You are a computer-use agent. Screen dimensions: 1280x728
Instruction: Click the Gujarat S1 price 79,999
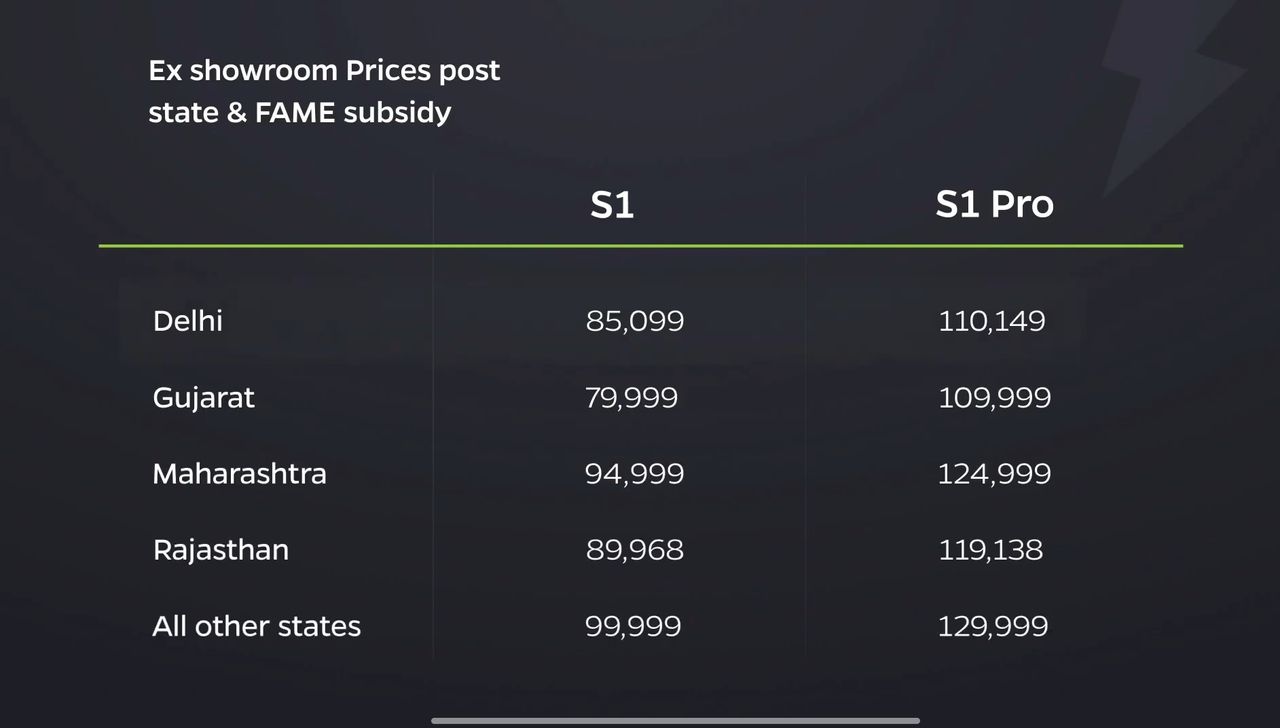[x=631, y=398]
